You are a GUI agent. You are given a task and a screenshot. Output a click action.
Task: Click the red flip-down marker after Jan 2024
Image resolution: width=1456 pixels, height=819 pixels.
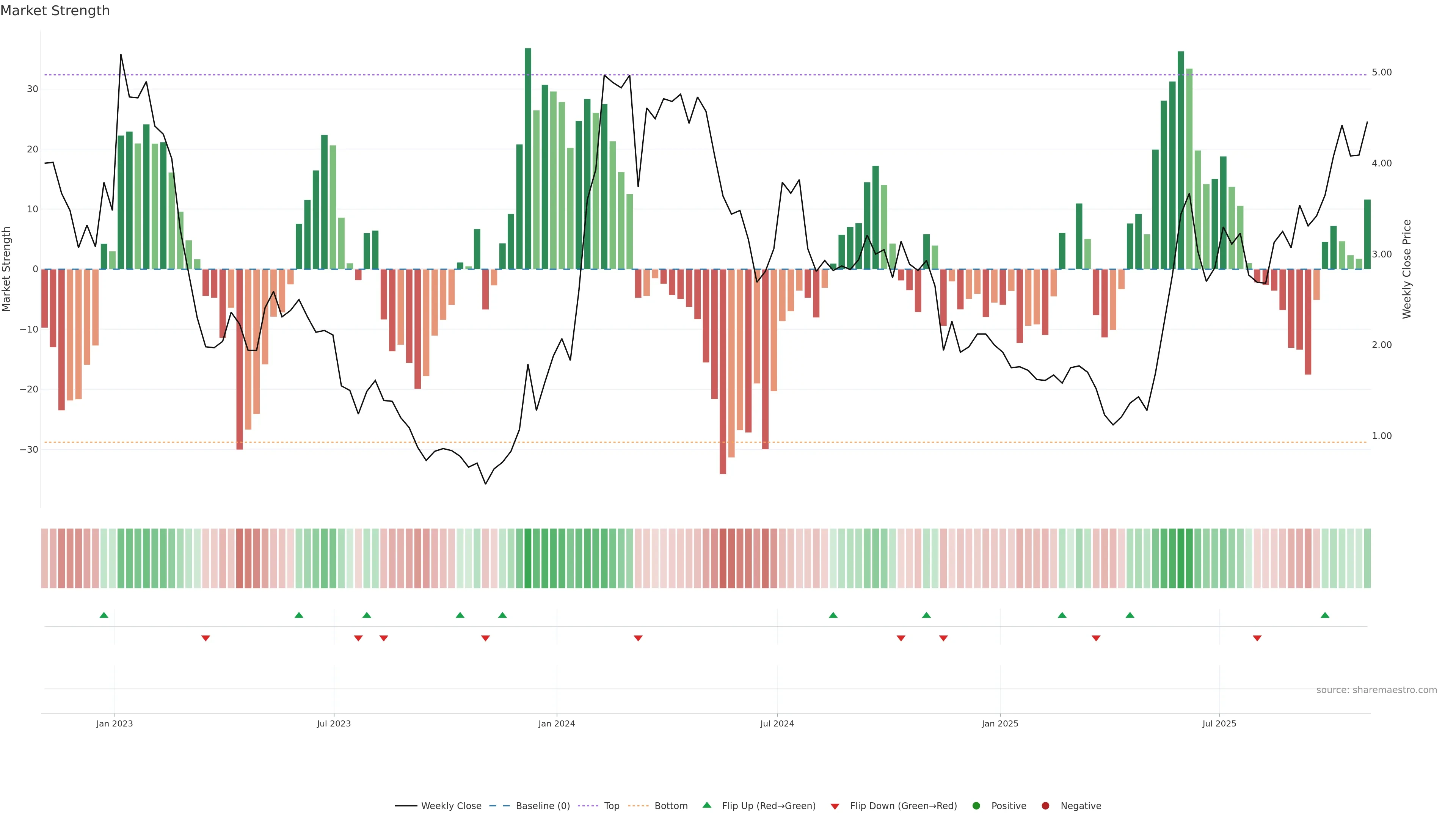coord(638,638)
